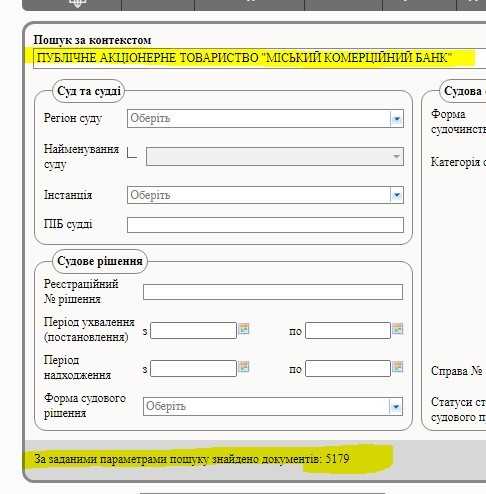Click the Період надходження 'по' date field
This screenshot has width=486, height=494.
click(348, 368)
